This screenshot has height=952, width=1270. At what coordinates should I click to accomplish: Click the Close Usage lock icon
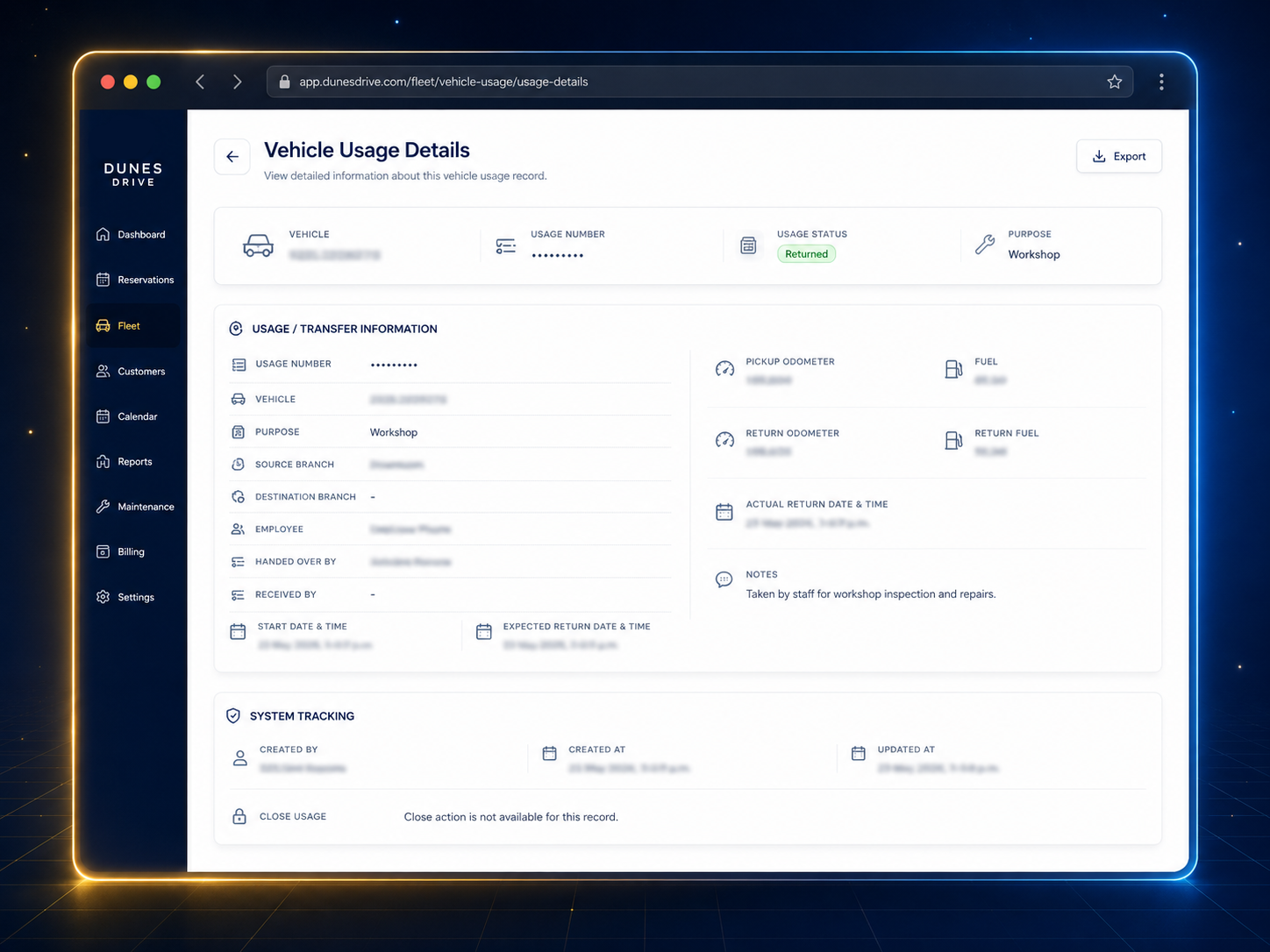(239, 816)
